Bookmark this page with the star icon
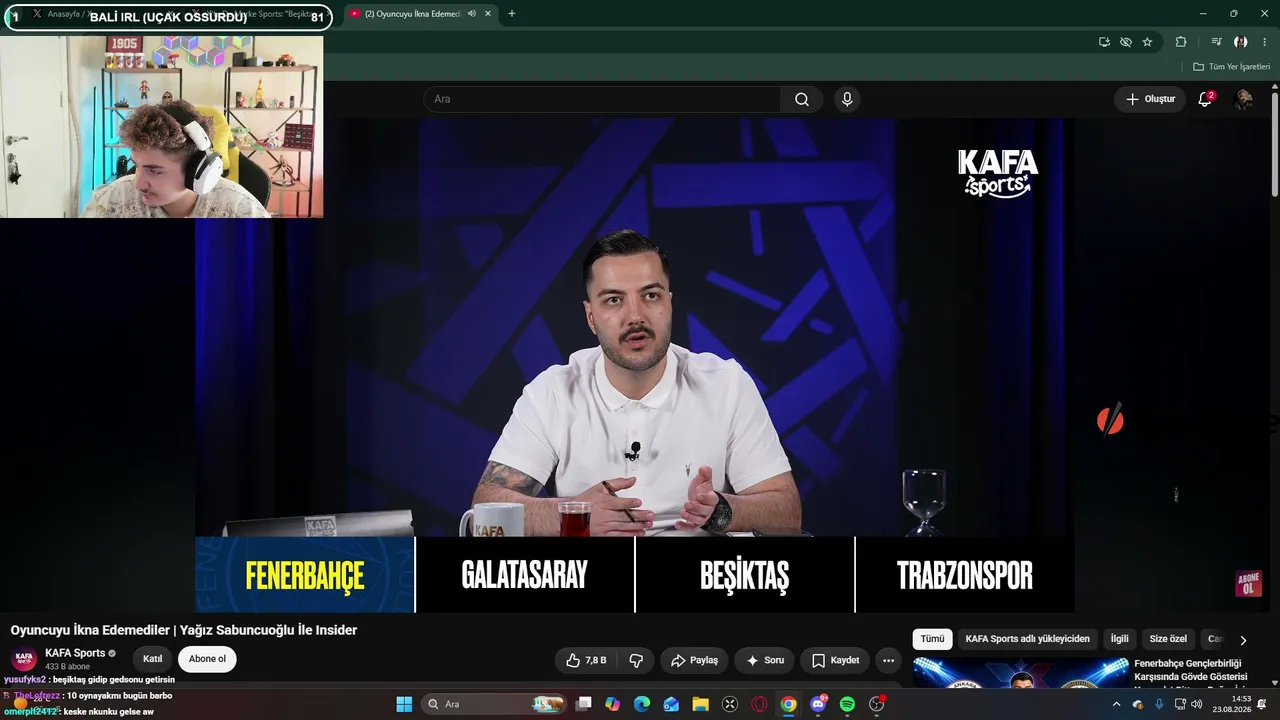 1147,42
